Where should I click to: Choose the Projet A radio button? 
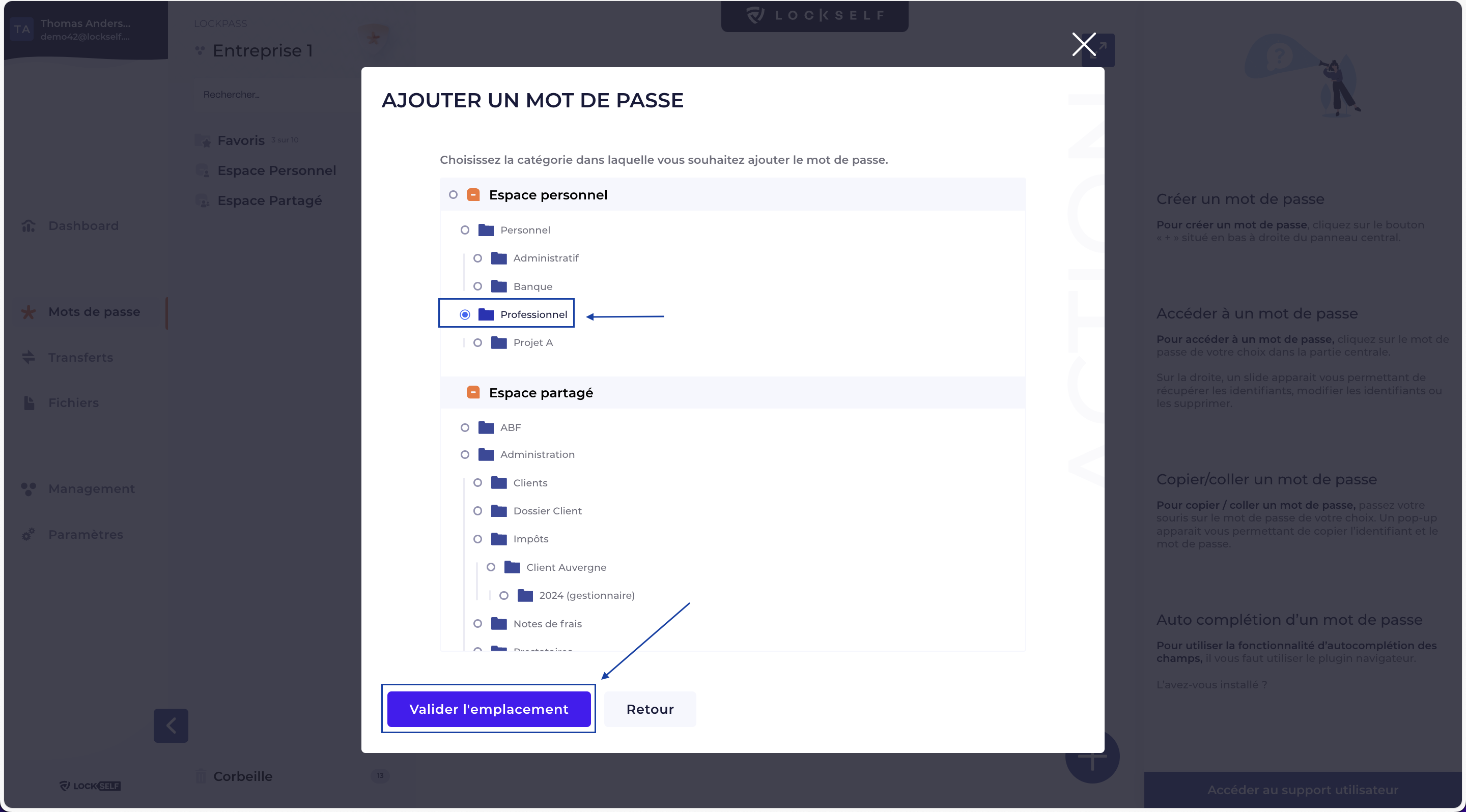pos(477,342)
